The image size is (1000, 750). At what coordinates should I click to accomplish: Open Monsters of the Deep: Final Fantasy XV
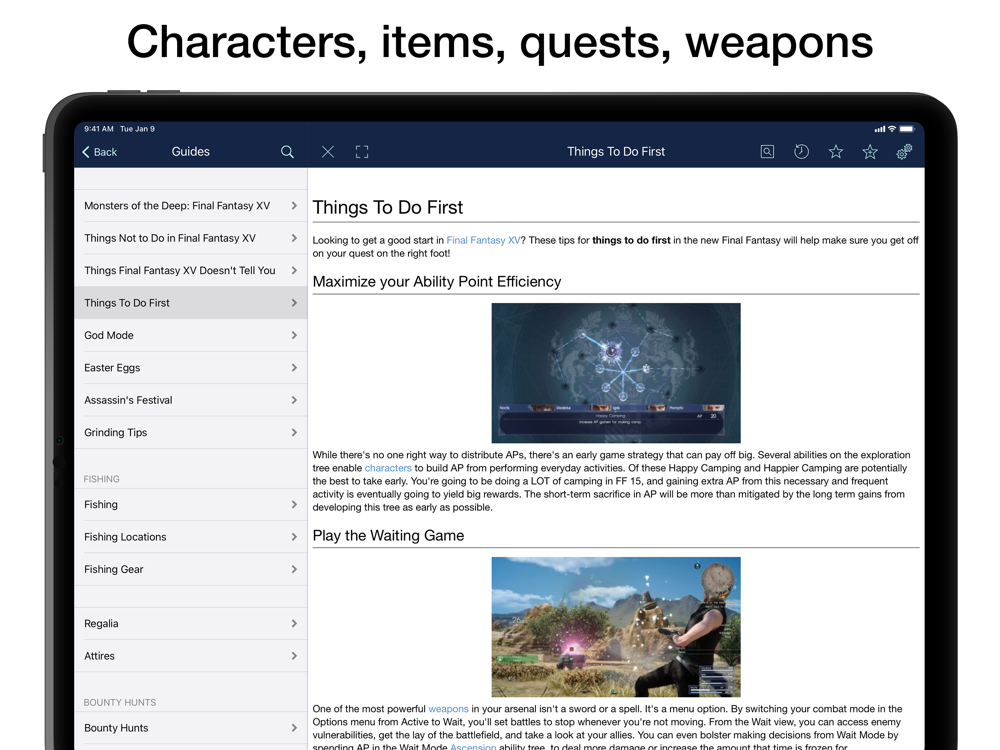[191, 206]
